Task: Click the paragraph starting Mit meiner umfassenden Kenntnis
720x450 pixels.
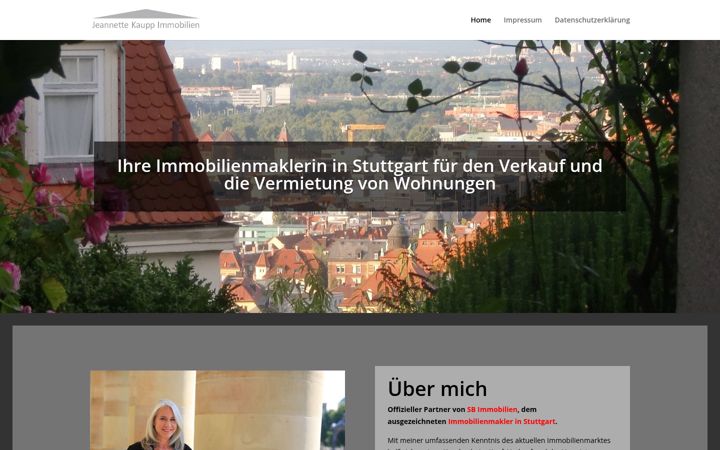Action: (x=499, y=443)
